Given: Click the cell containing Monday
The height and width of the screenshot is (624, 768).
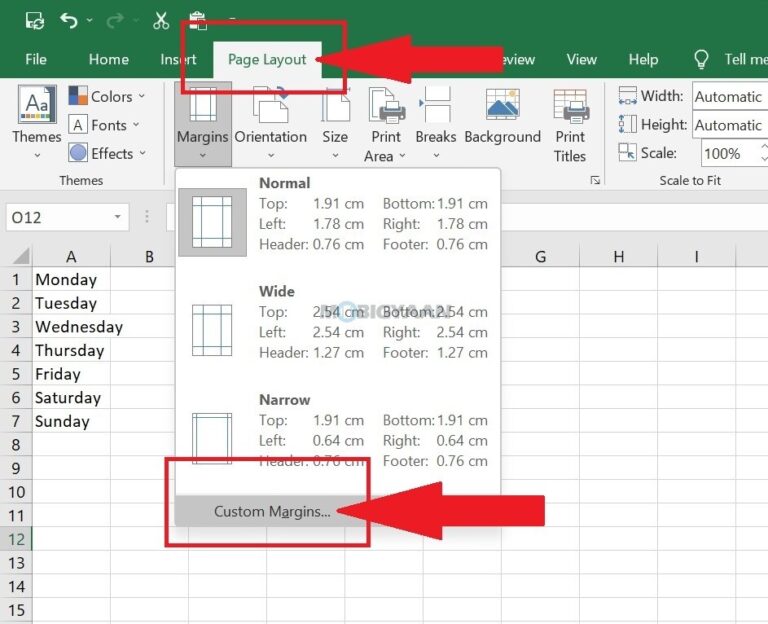Looking at the screenshot, I should pos(71,279).
